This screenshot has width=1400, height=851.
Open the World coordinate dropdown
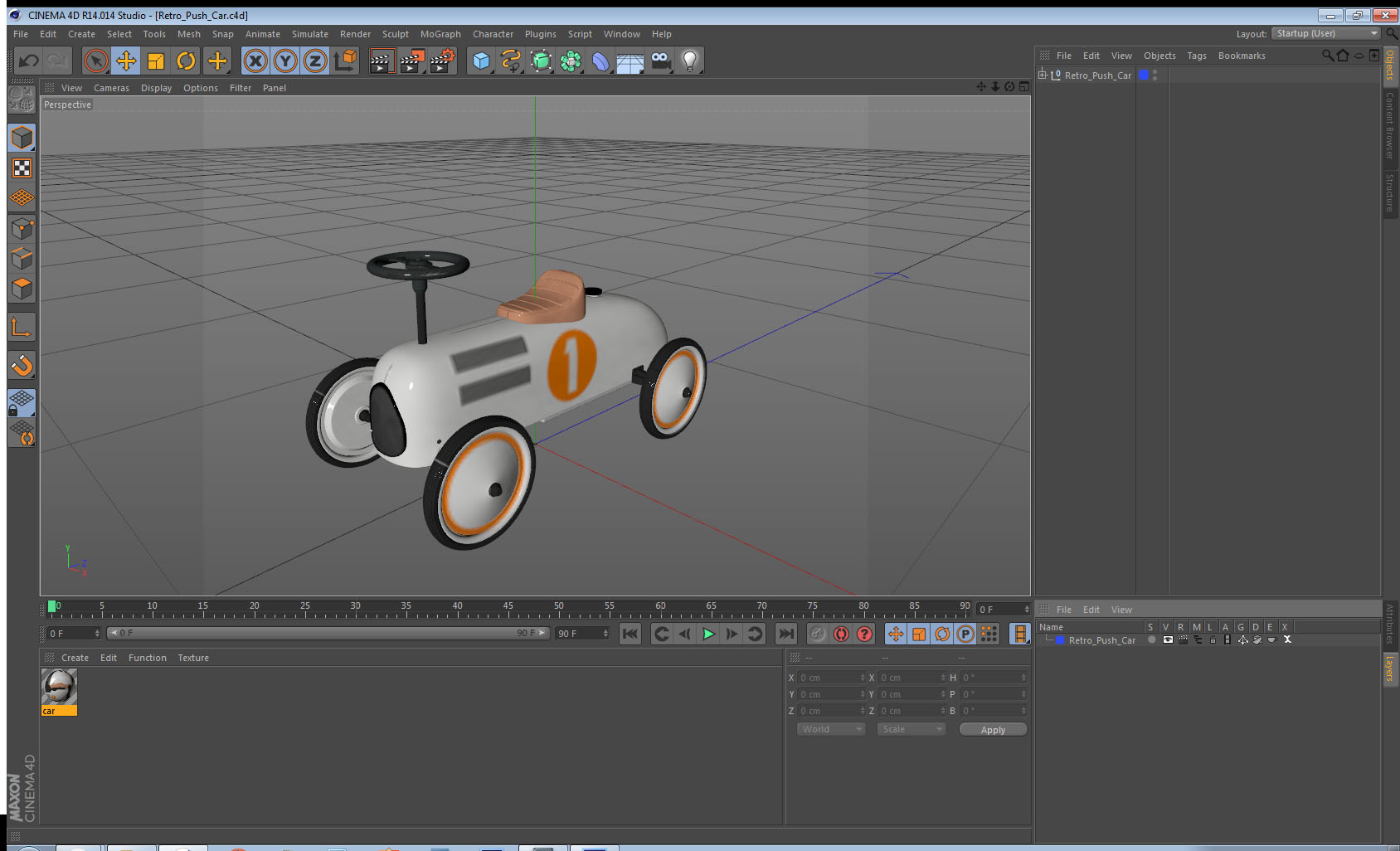coord(831,729)
